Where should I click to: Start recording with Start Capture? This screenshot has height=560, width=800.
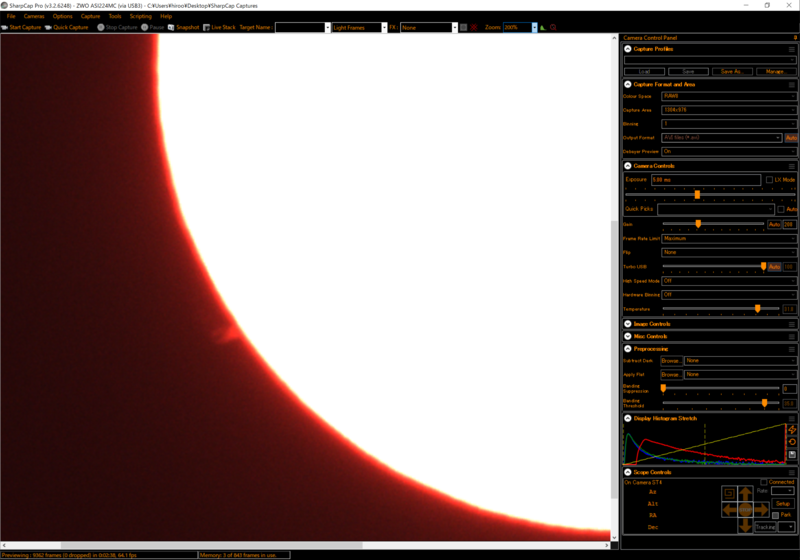21,28
